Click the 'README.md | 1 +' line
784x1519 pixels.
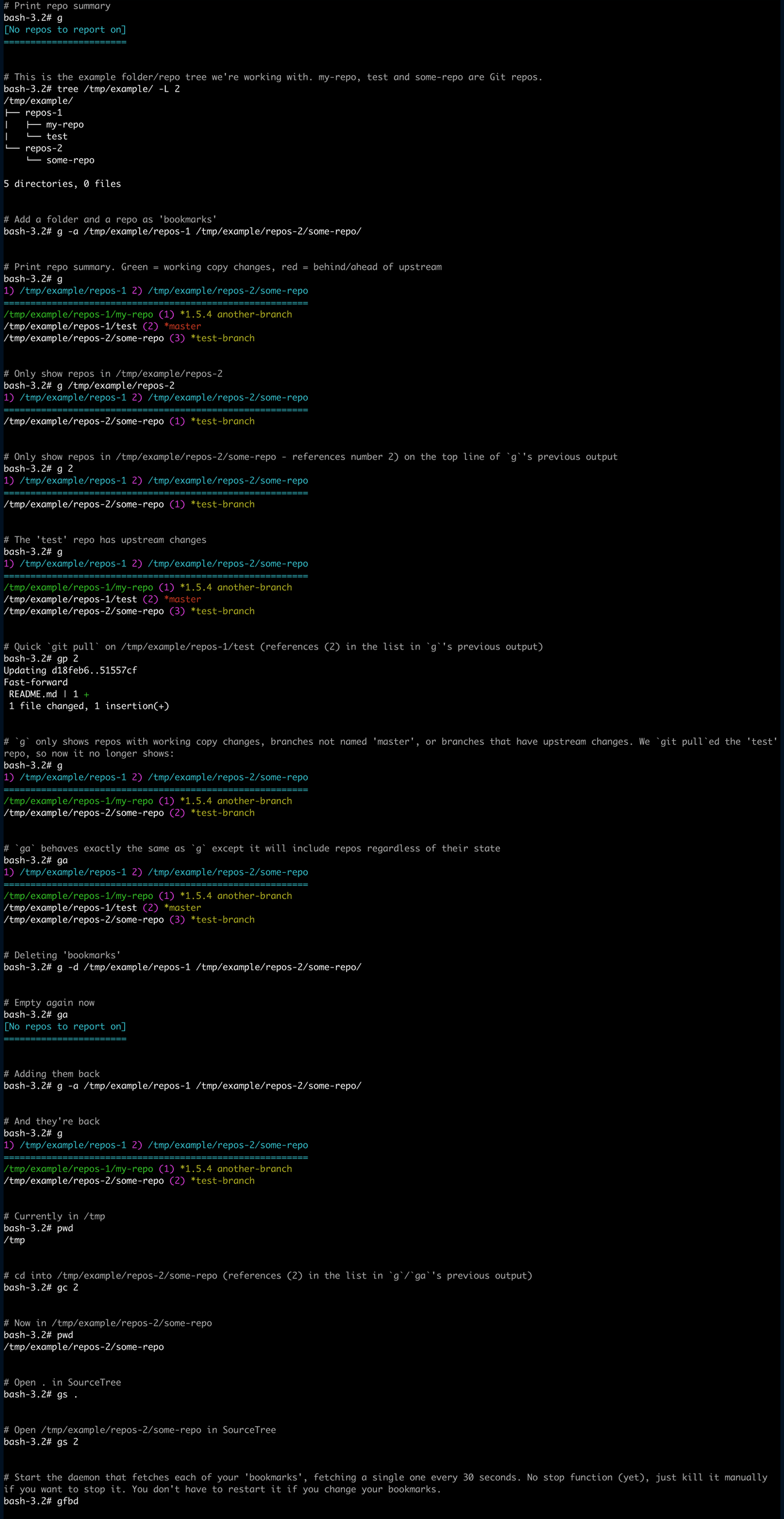(49, 694)
